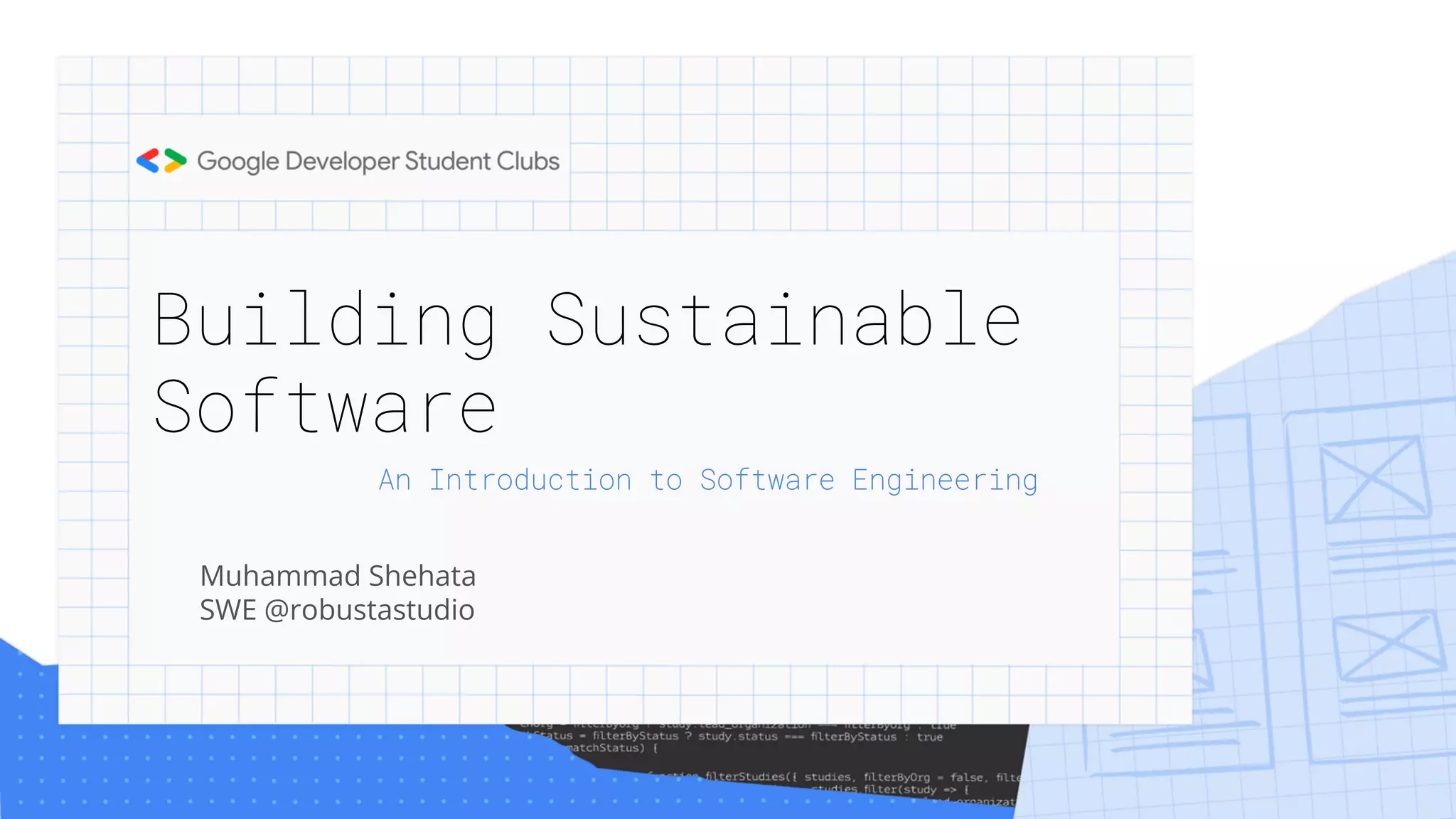
Task: Click the word Software in title's second line
Action: (x=326, y=407)
